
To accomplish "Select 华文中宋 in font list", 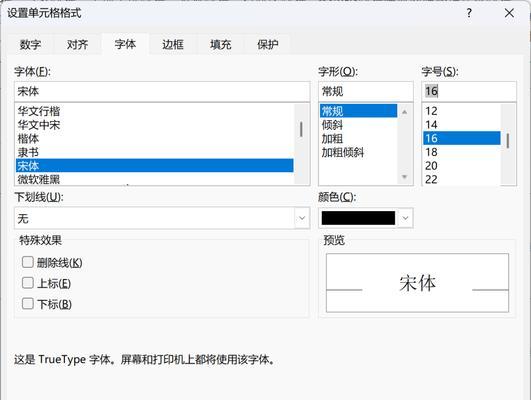I will pyautogui.click(x=155, y=125).
